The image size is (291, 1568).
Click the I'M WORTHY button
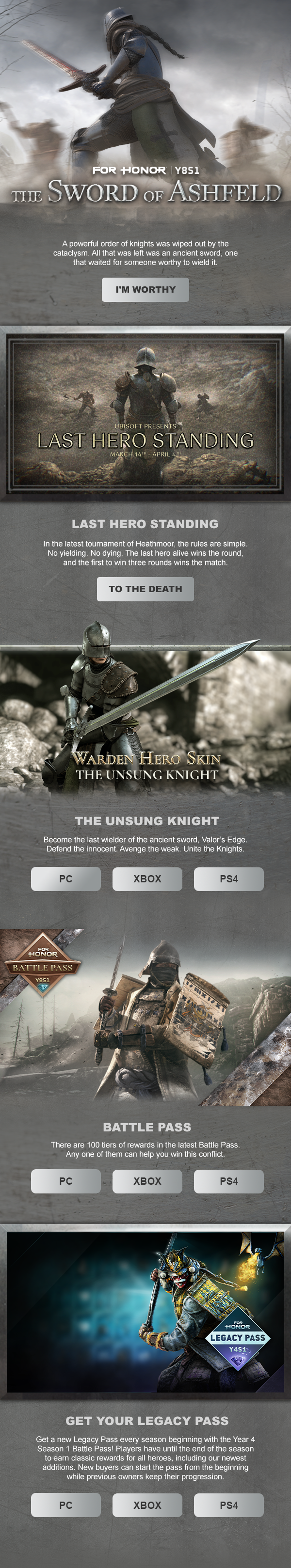pos(145,290)
